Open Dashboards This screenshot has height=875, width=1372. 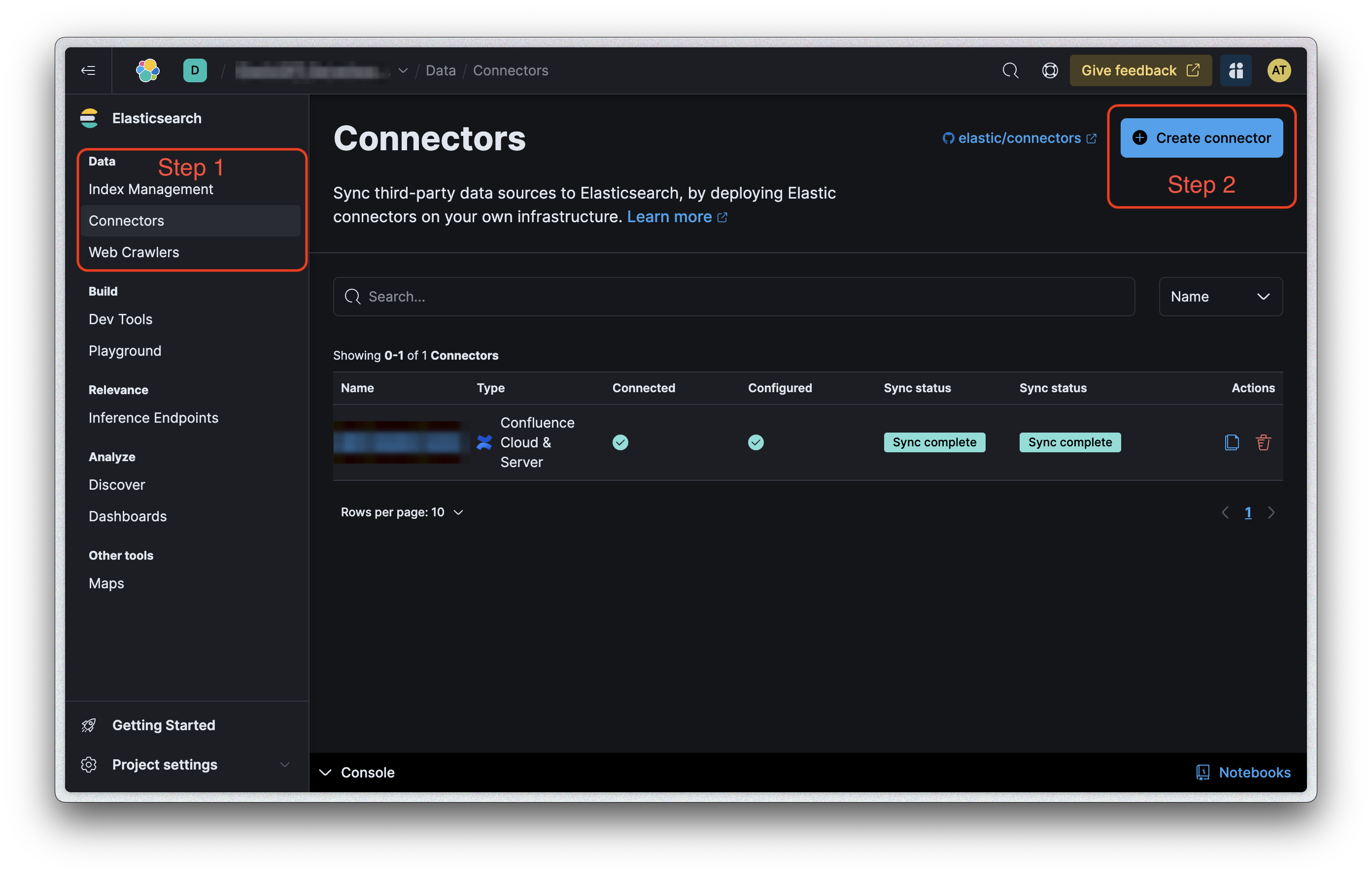click(128, 516)
